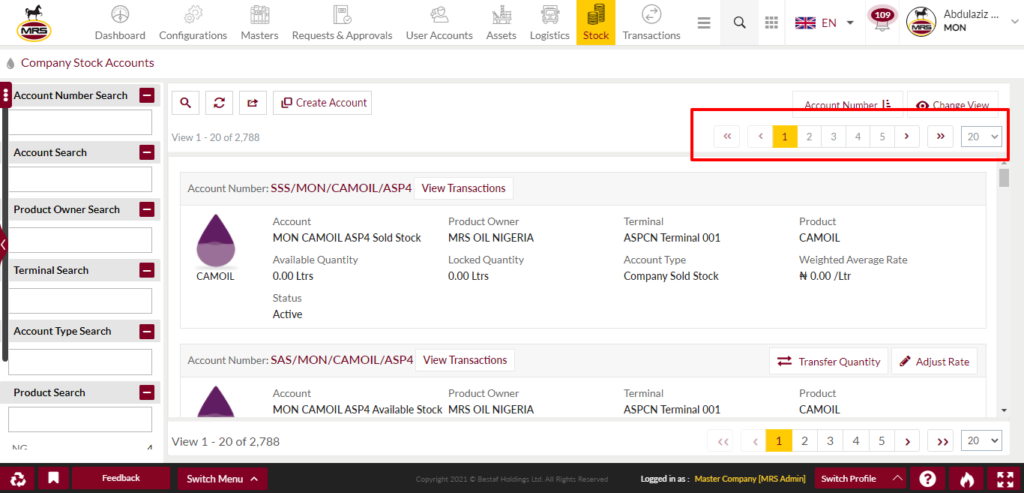Open top page size dropdown showing 20

(982, 136)
